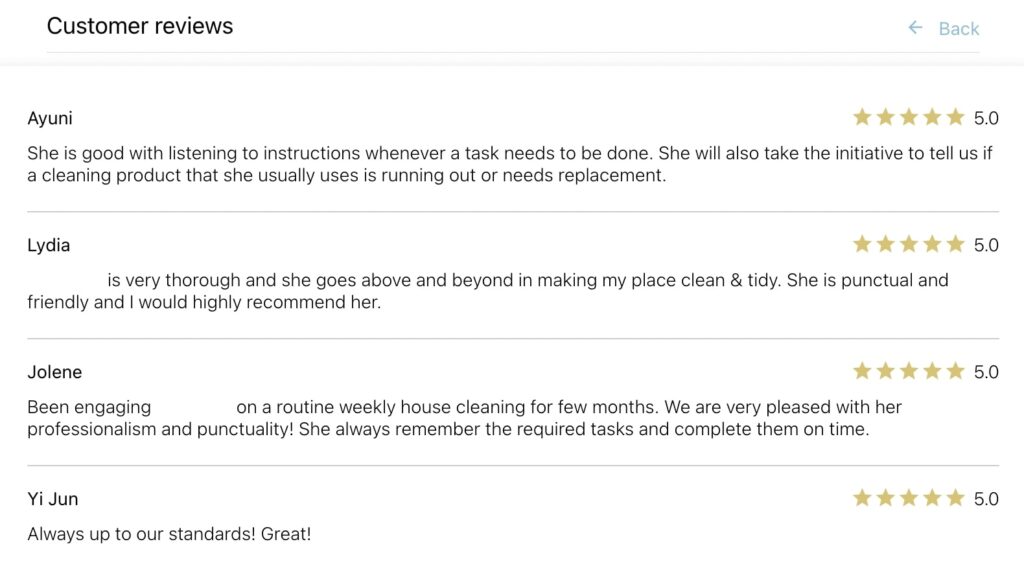Screen dimensions: 1024x566
Task: Go back using the Back link
Action: [x=958, y=29]
